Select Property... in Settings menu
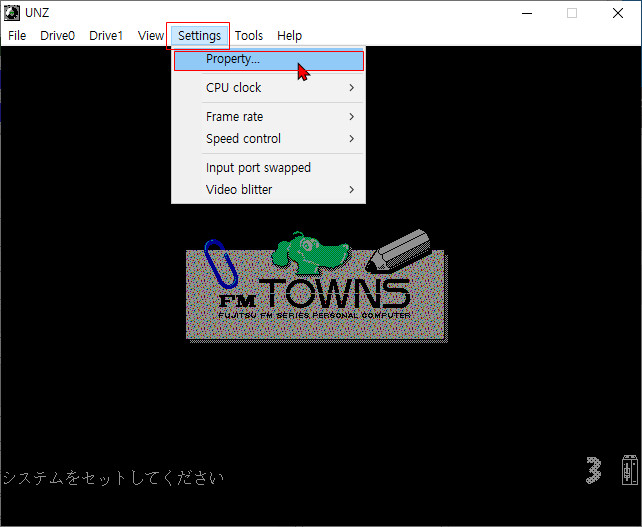Image resolution: width=642 pixels, height=527 pixels. coord(269,60)
